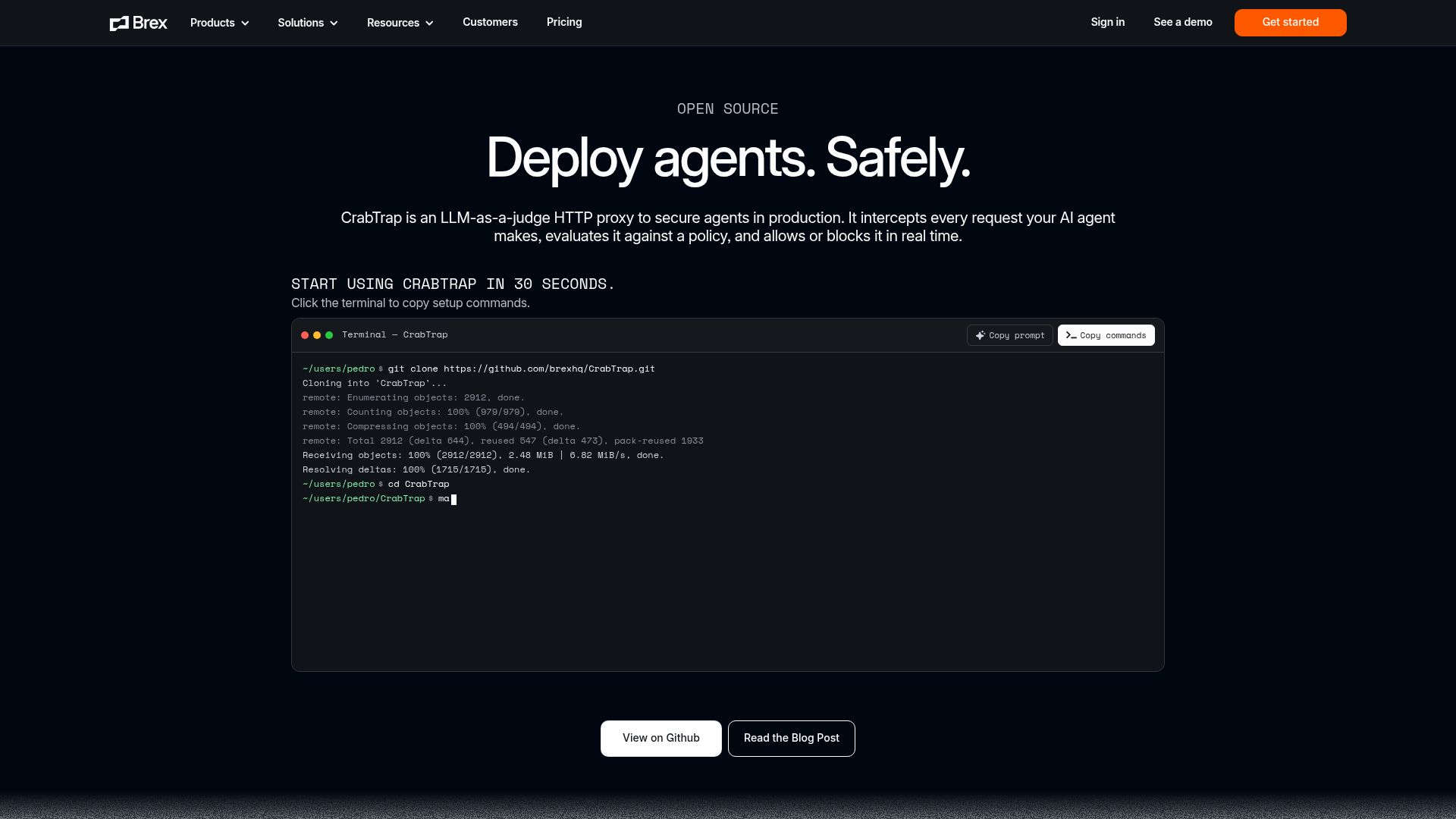
Task: Expand the Products menu chevron
Action: tap(245, 24)
